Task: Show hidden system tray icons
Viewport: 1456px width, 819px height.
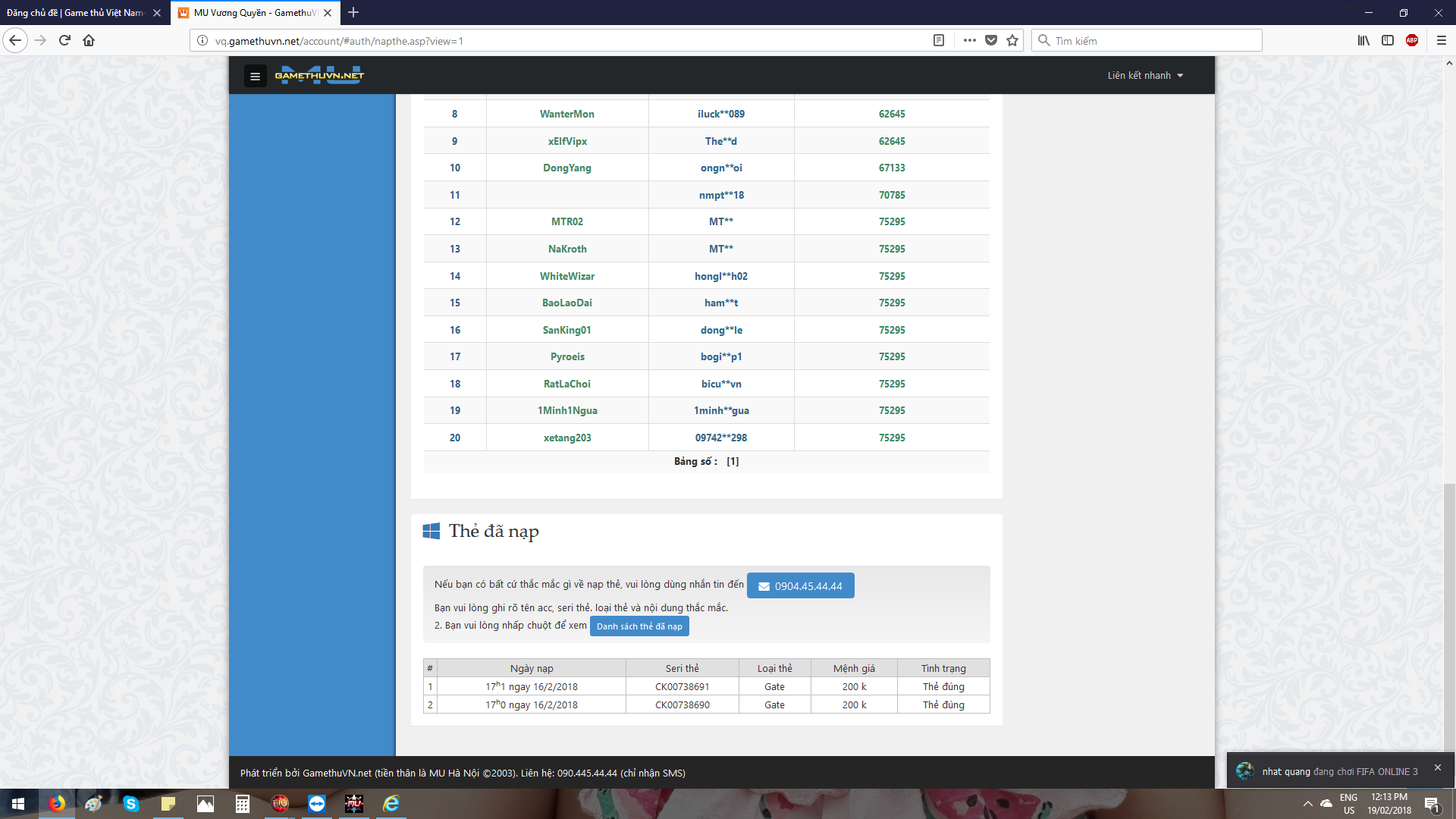Action: [1307, 804]
